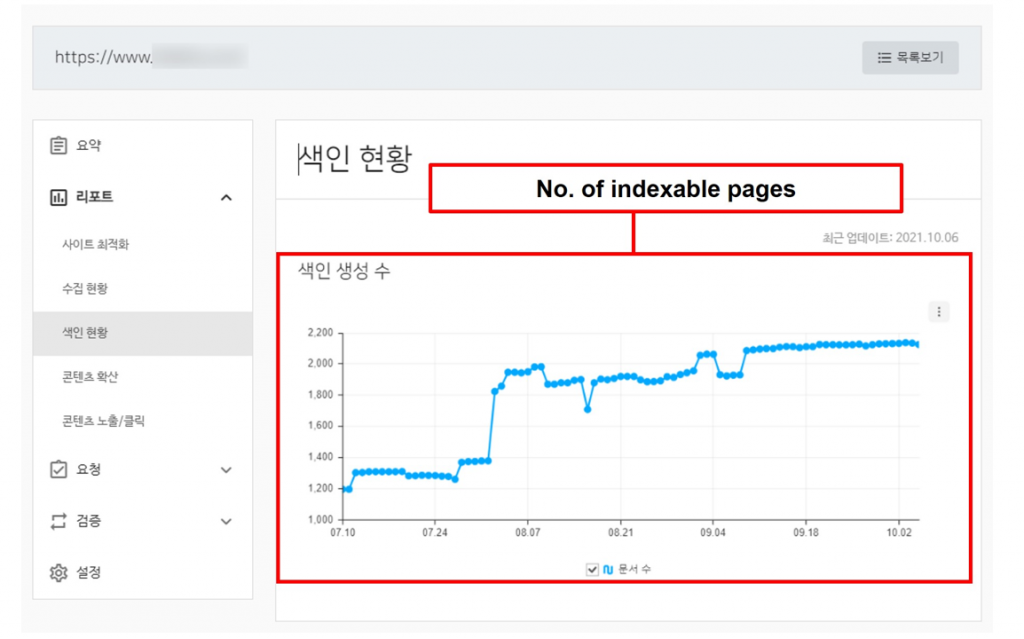Collapse the 리포트 section chevron
The width and height of the screenshot is (1024, 639).
(x=226, y=197)
